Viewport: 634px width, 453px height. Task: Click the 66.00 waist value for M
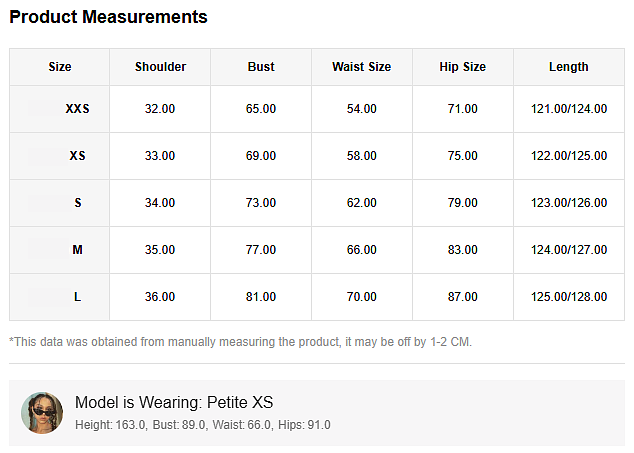pyautogui.click(x=362, y=250)
